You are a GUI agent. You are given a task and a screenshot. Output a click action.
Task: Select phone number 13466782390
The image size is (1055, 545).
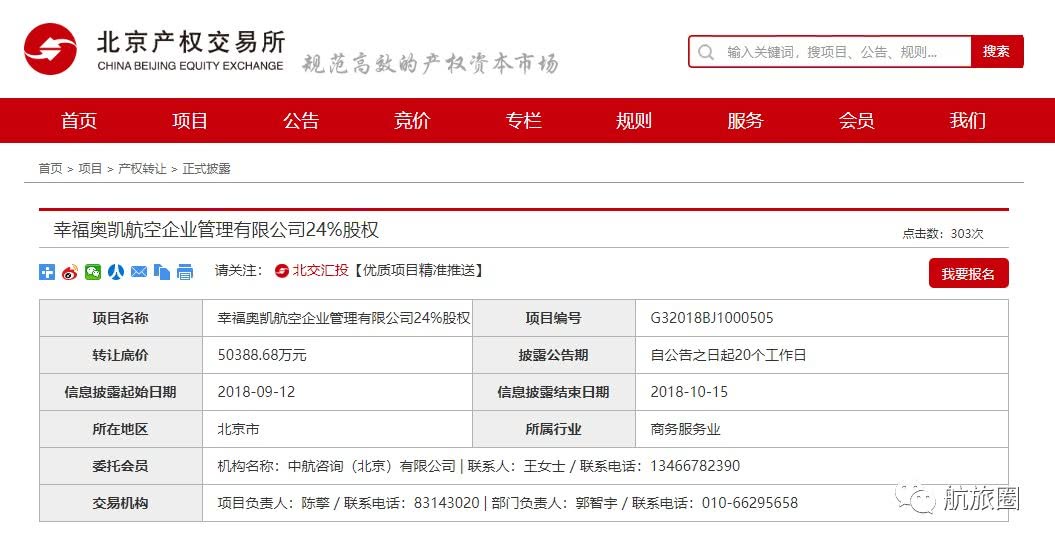pos(695,466)
